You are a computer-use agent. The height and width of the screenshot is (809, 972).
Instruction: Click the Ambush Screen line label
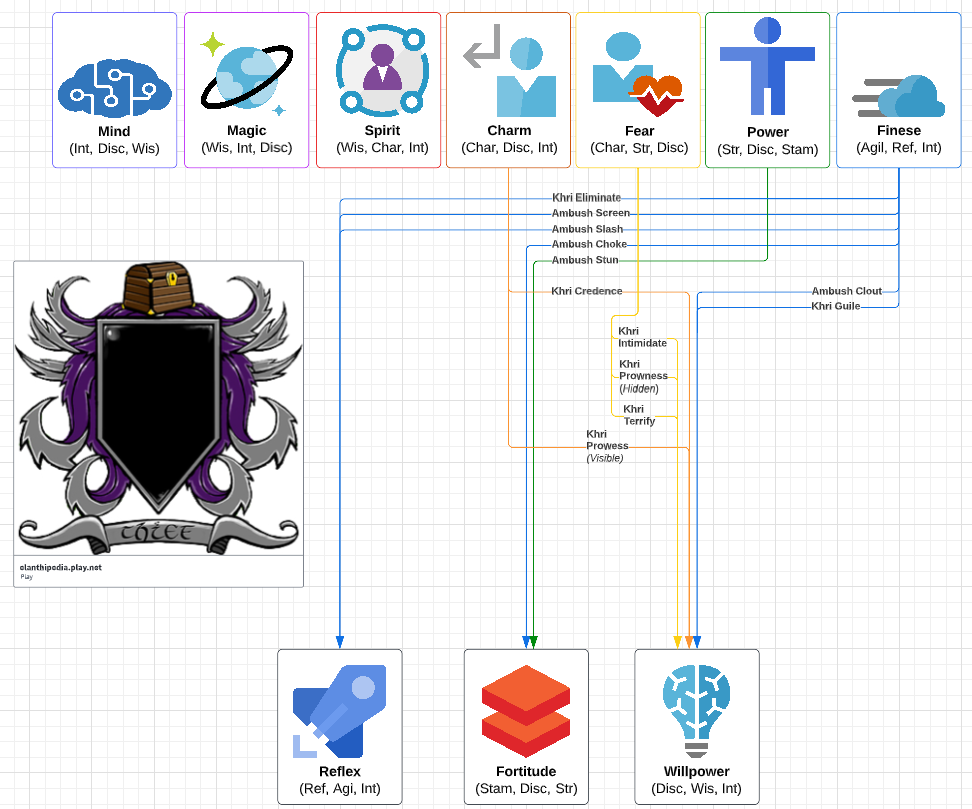coord(590,213)
